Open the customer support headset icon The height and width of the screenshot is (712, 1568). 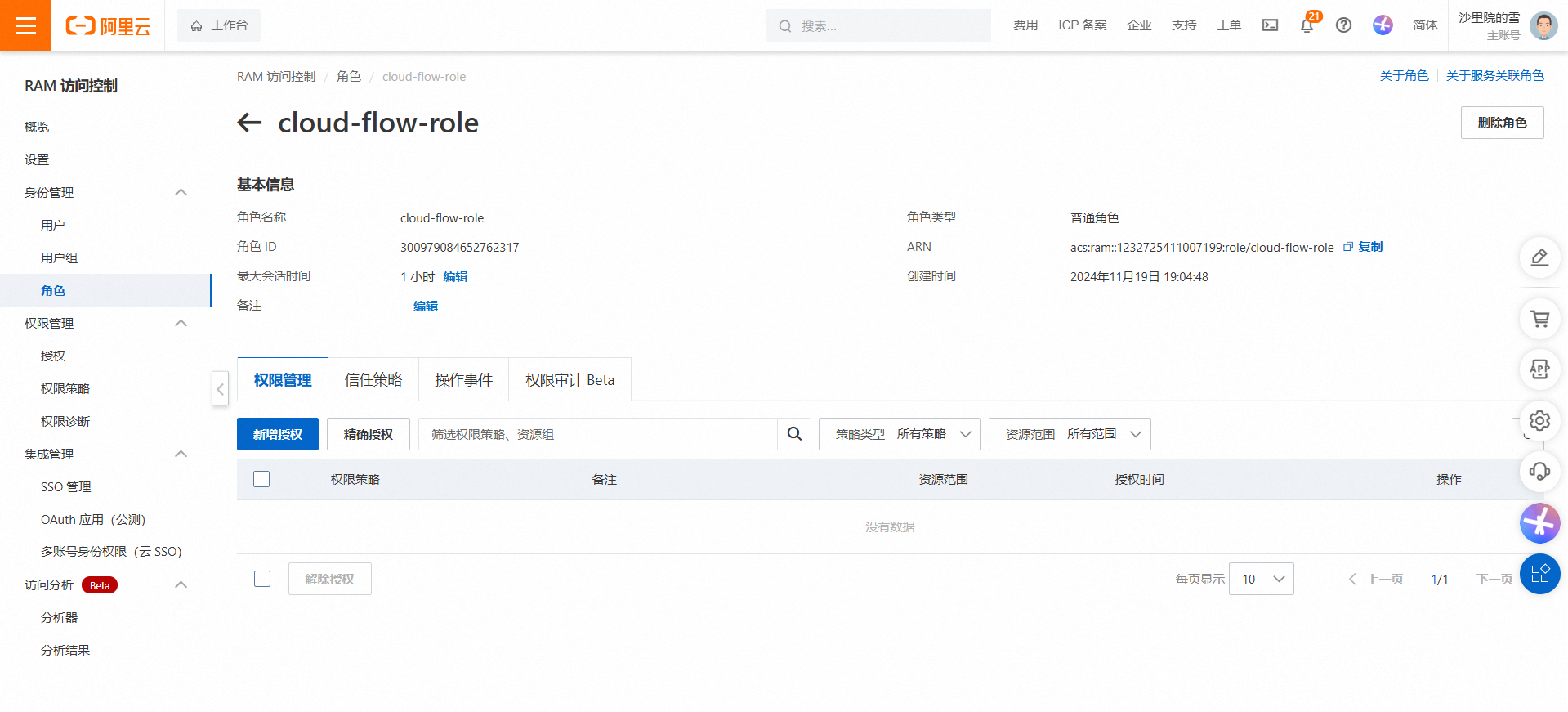(x=1539, y=472)
